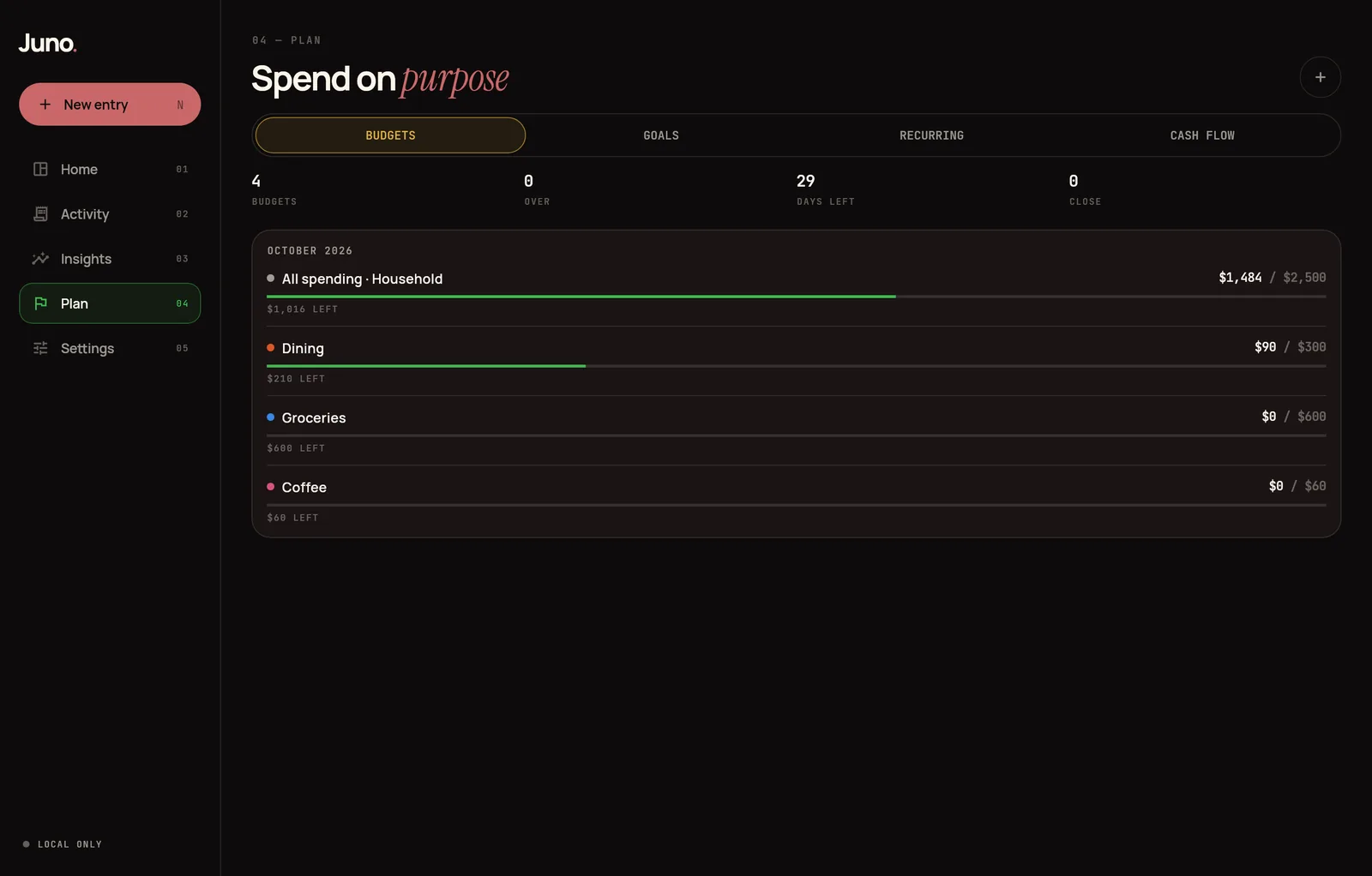Viewport: 1372px width, 876px height.
Task: Switch to the Budgets tab
Action: (390, 135)
